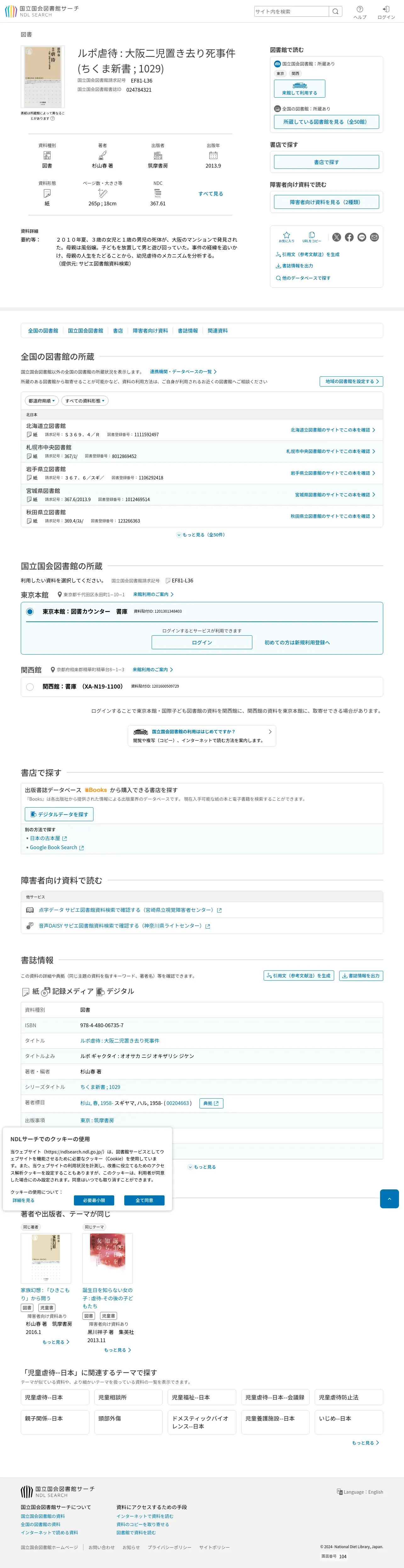Click もっと見る under 同じ著者 book
The height and width of the screenshot is (1568, 404).
(56, 1342)
